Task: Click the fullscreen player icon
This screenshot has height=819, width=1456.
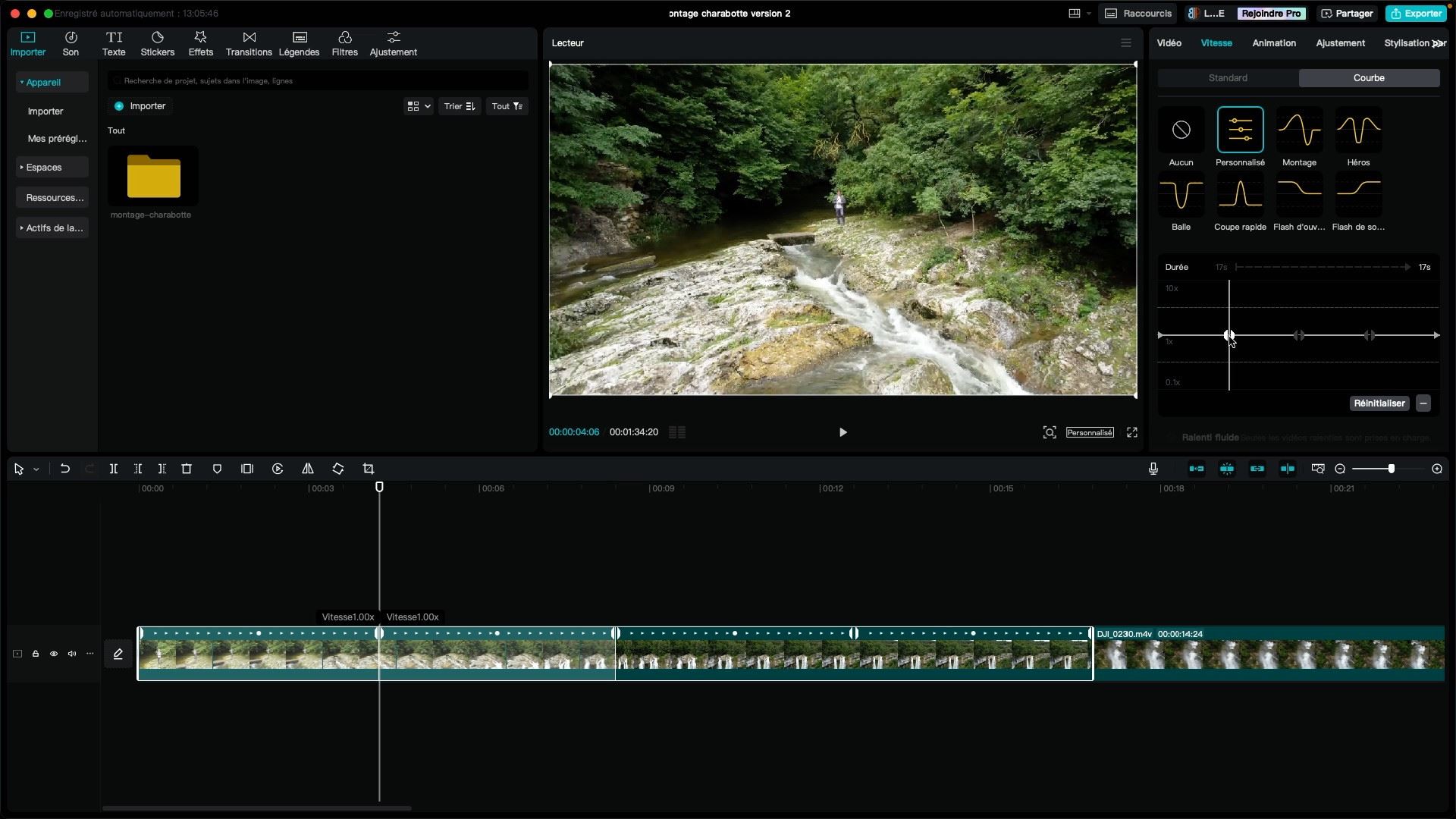Action: point(1132,432)
